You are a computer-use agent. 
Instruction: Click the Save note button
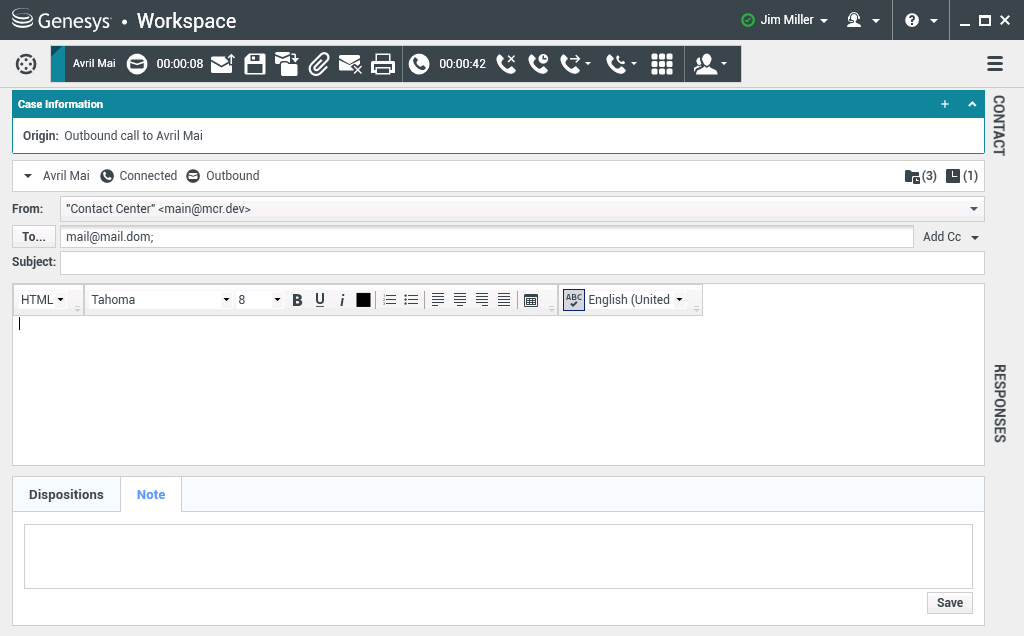[949, 603]
